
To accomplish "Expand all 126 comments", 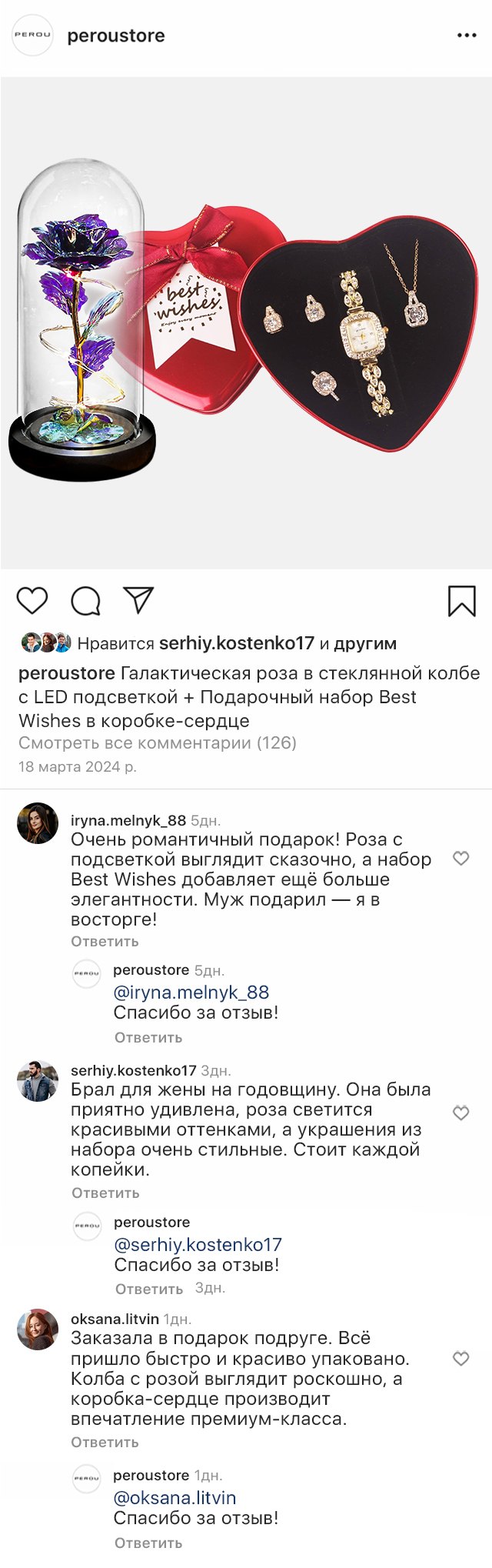I will click(158, 743).
